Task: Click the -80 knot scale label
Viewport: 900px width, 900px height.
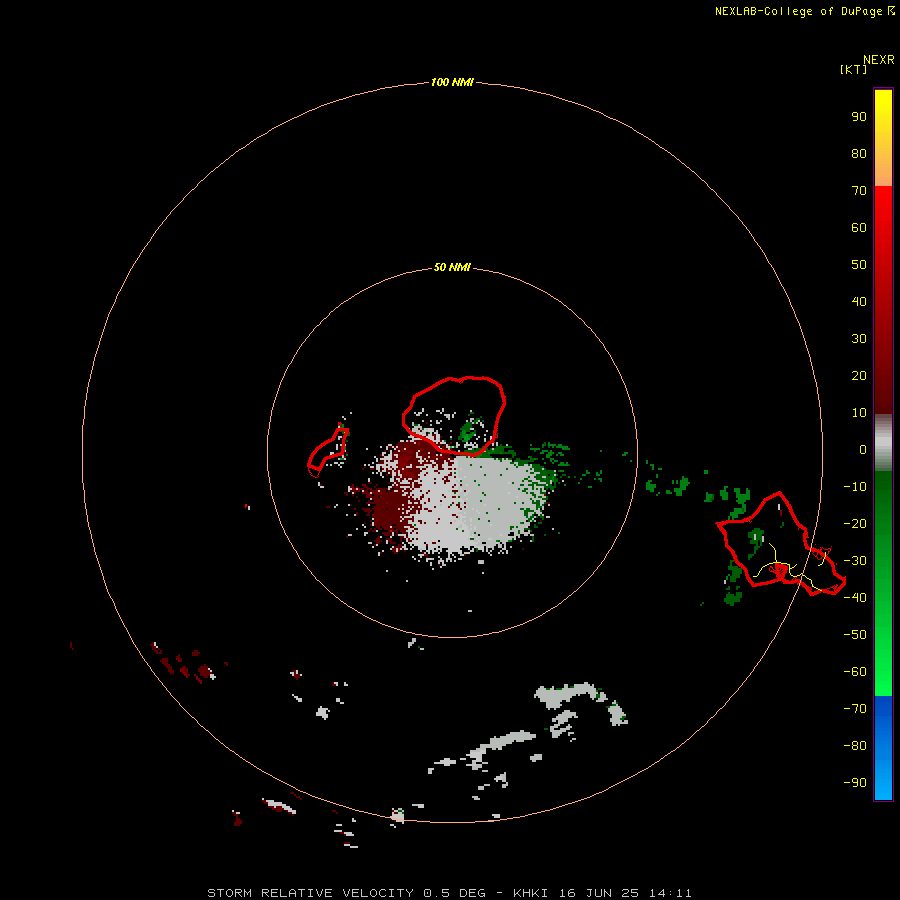Action: pyautogui.click(x=855, y=746)
